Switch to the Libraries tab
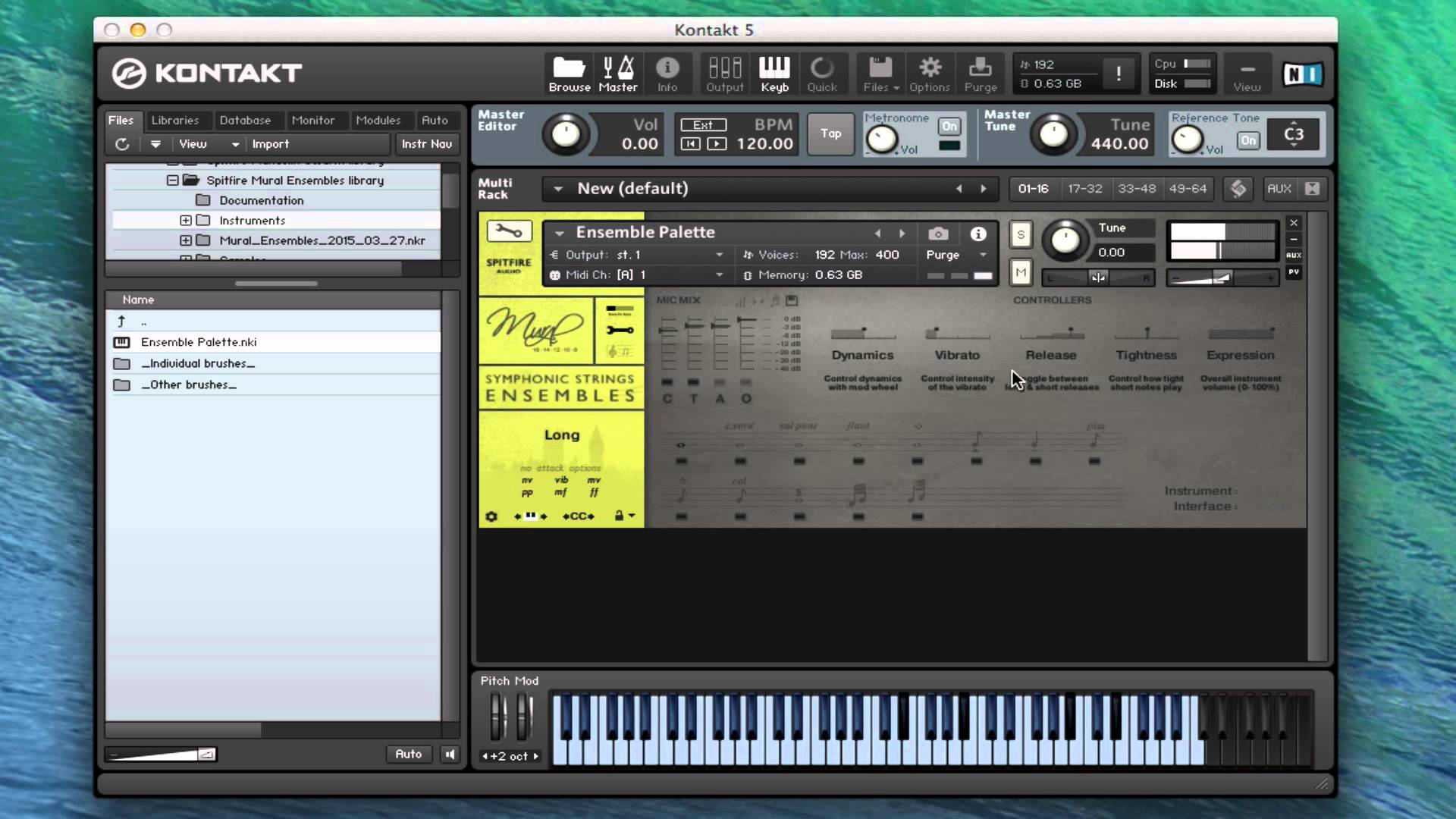The image size is (1456, 819). [x=174, y=120]
